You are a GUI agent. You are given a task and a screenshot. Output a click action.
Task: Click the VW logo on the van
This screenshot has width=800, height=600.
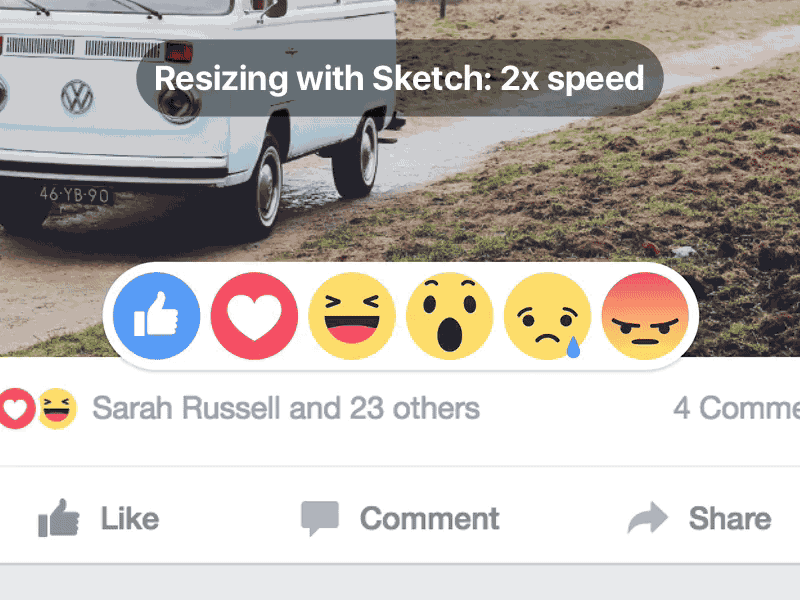tap(77, 97)
